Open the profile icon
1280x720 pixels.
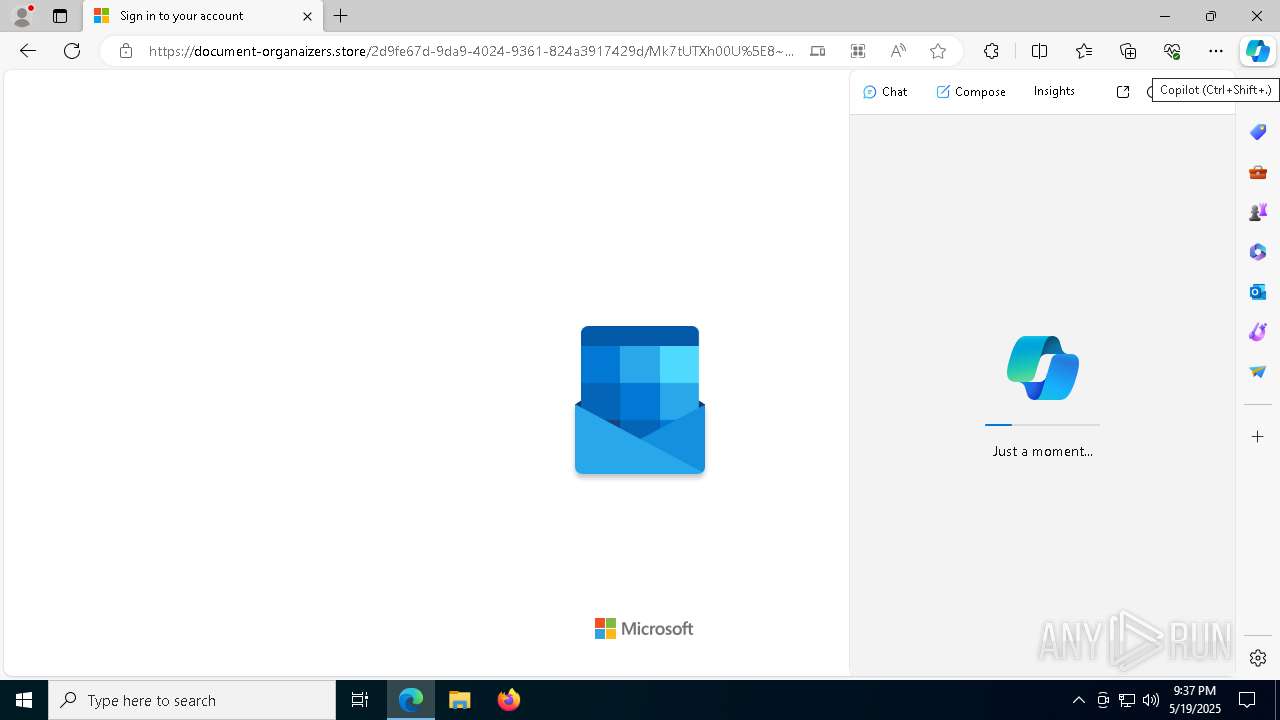click(x=22, y=16)
